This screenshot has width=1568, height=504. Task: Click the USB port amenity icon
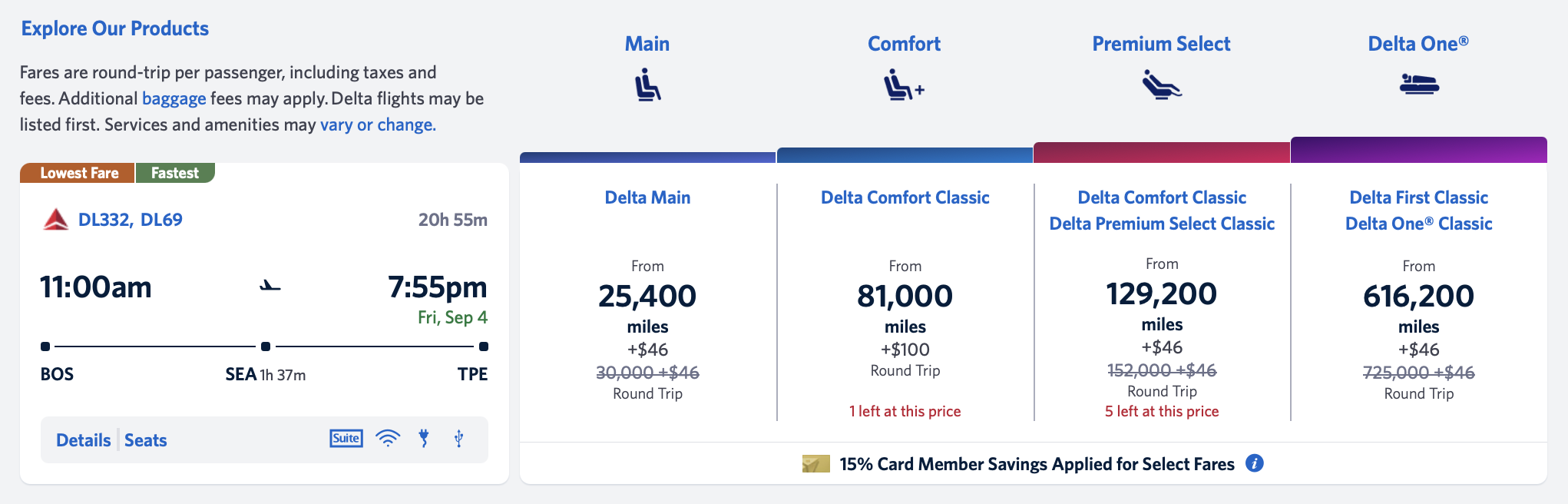pyautogui.click(x=460, y=438)
